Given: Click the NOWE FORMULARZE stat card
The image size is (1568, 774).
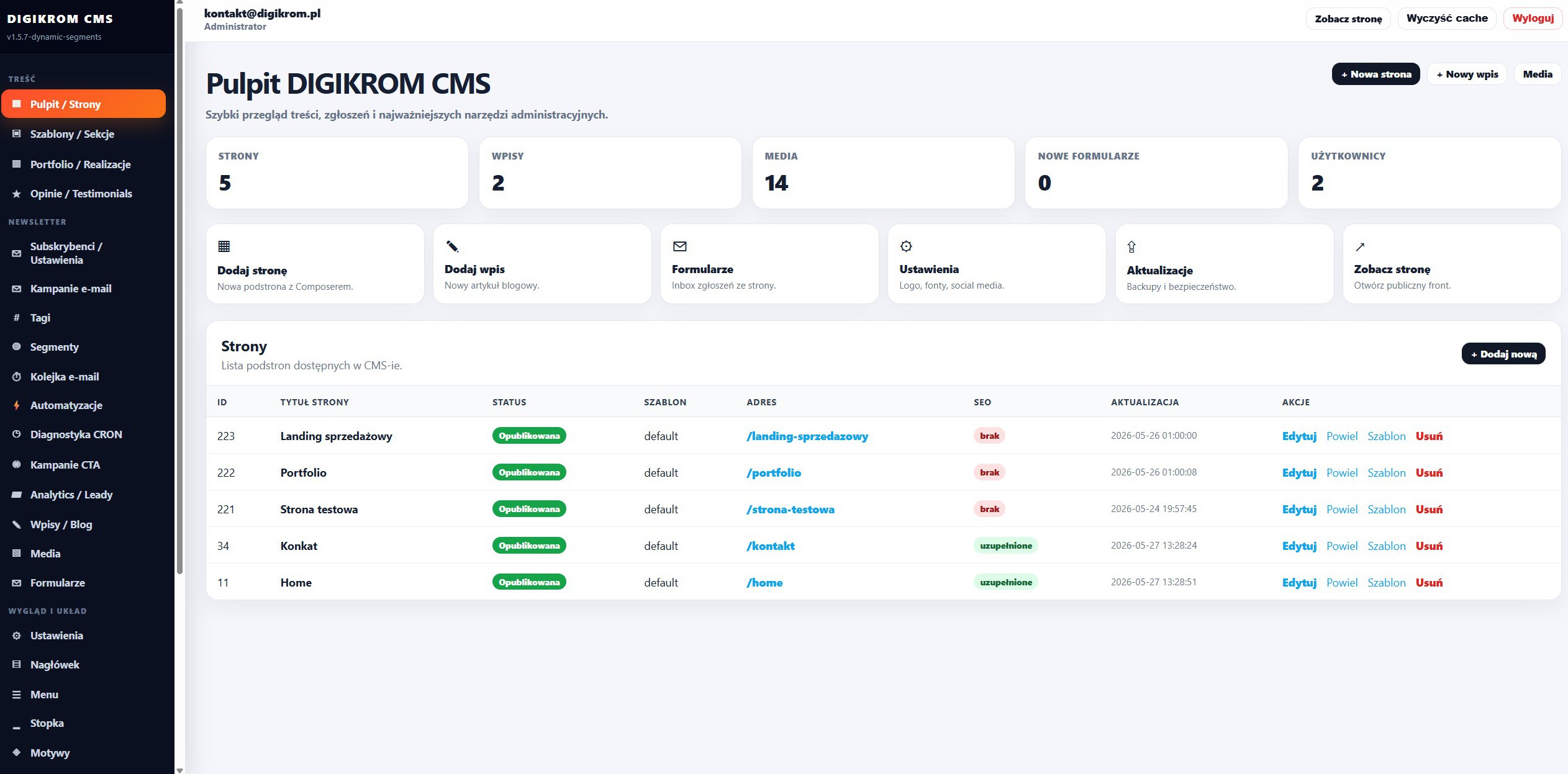Looking at the screenshot, I should point(1156,173).
